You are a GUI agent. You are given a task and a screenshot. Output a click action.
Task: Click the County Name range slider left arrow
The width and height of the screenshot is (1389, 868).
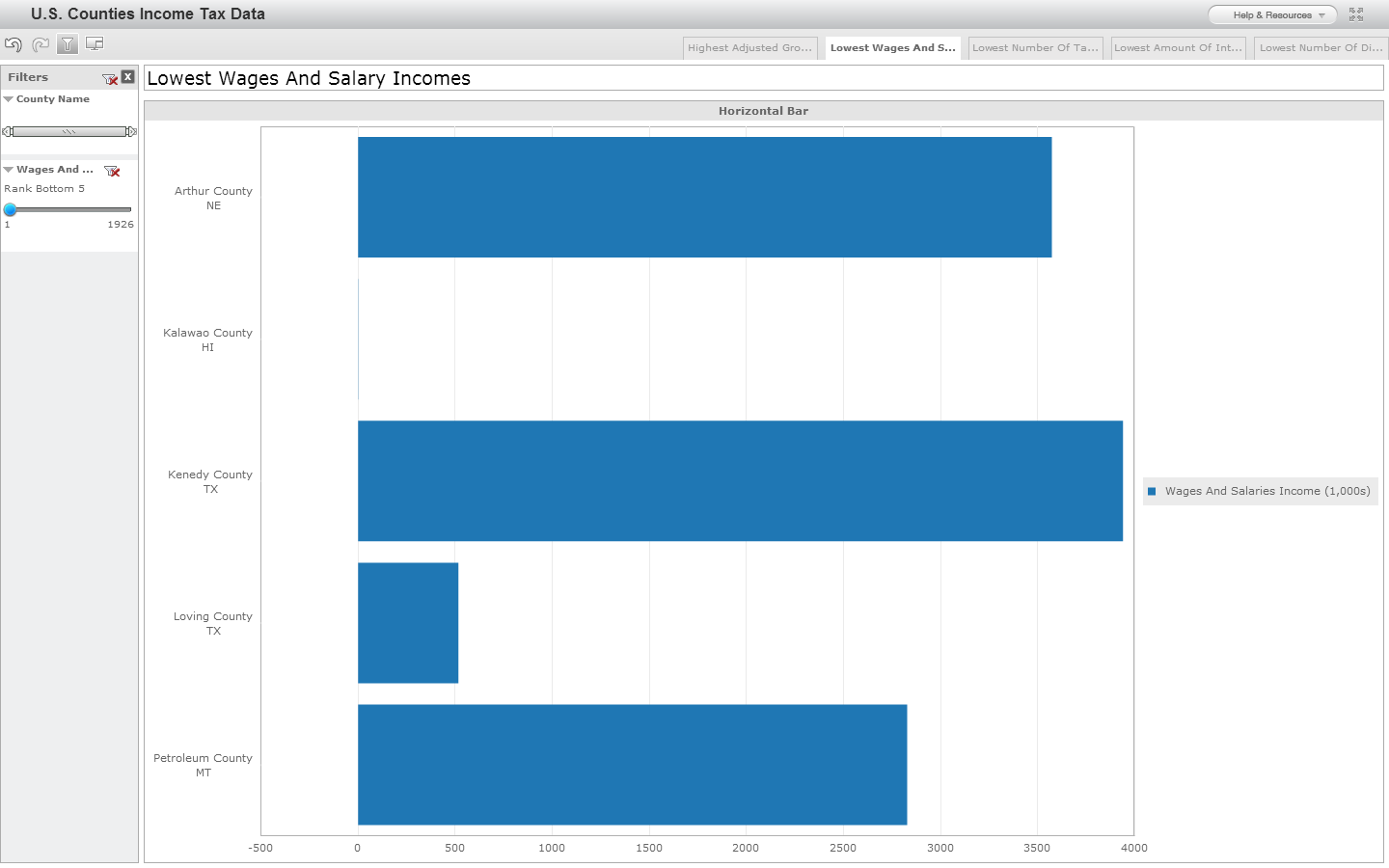(7, 131)
